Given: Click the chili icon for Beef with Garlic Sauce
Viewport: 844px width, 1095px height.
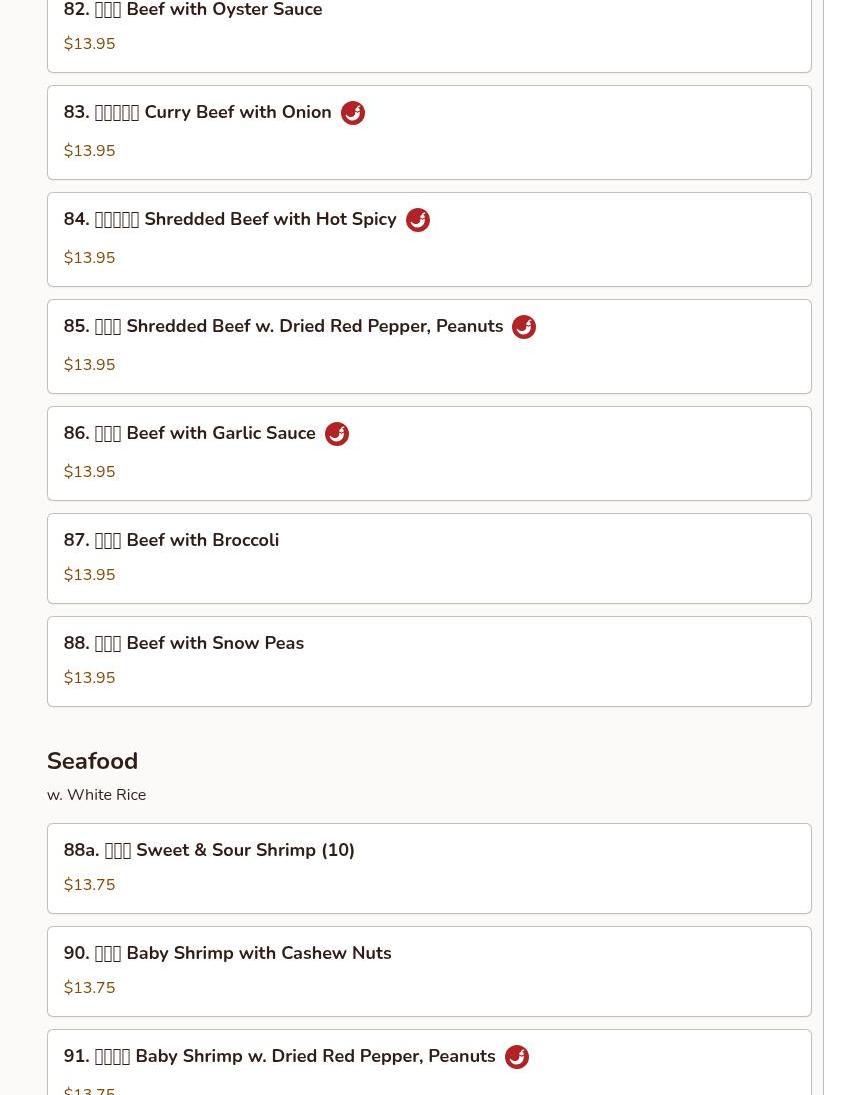Looking at the screenshot, I should (336, 434).
